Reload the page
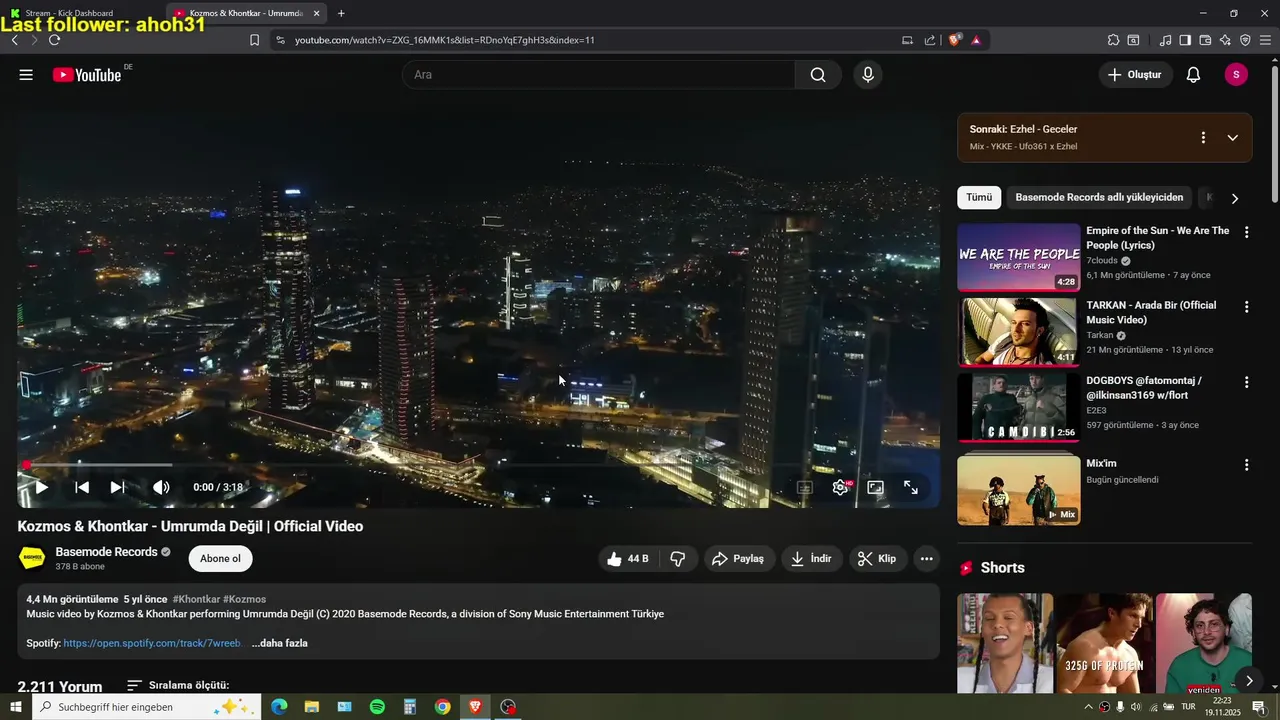1280x720 pixels. pyautogui.click(x=54, y=40)
